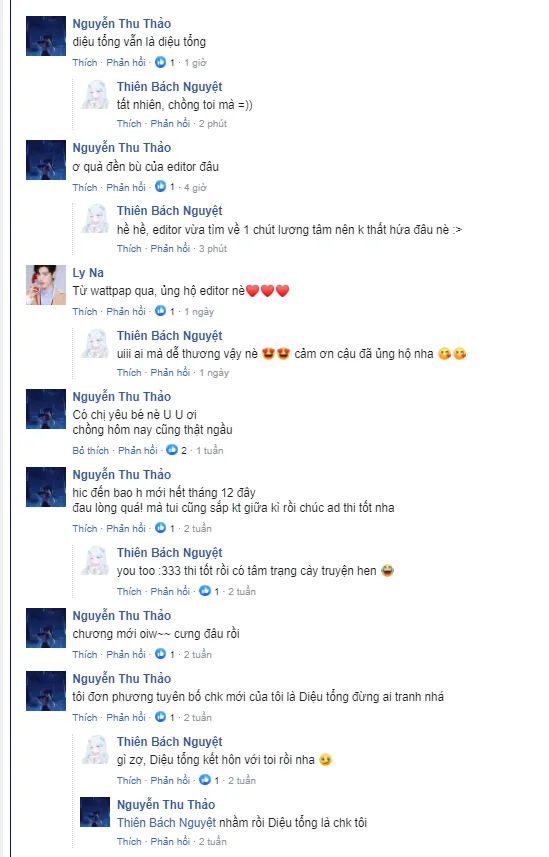This screenshot has height=857, width=549.
Task: Click like icon on 'gì zợ, Diệu tổng' reply
Action: pyautogui.click(x=205, y=780)
